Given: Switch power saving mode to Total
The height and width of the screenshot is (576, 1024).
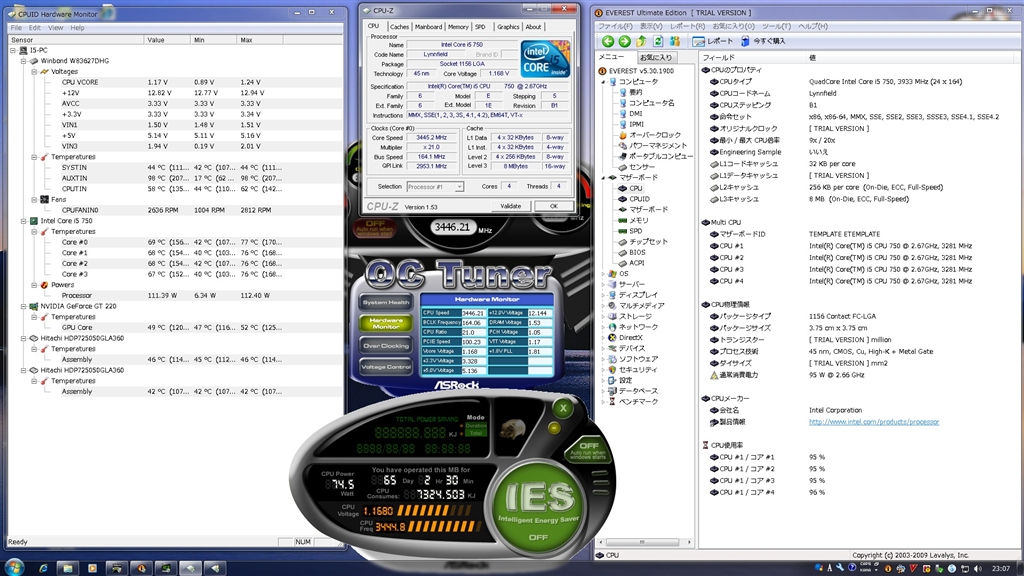Looking at the screenshot, I should click(476, 432).
